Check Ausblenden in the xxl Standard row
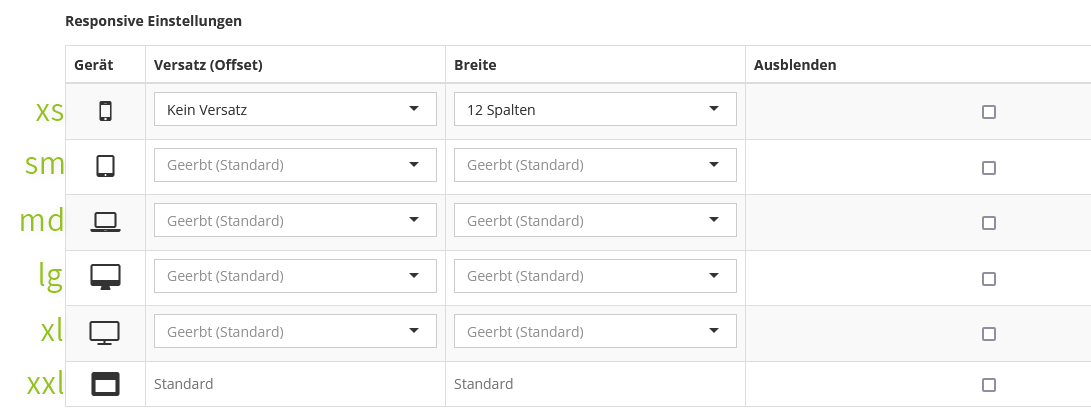The image size is (1091, 420). [989, 385]
